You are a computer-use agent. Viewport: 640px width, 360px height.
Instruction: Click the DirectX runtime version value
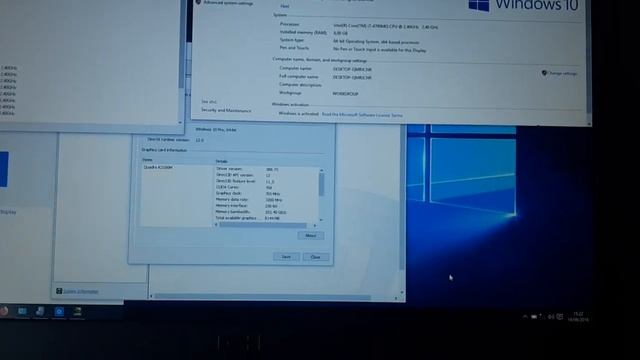[x=200, y=140]
